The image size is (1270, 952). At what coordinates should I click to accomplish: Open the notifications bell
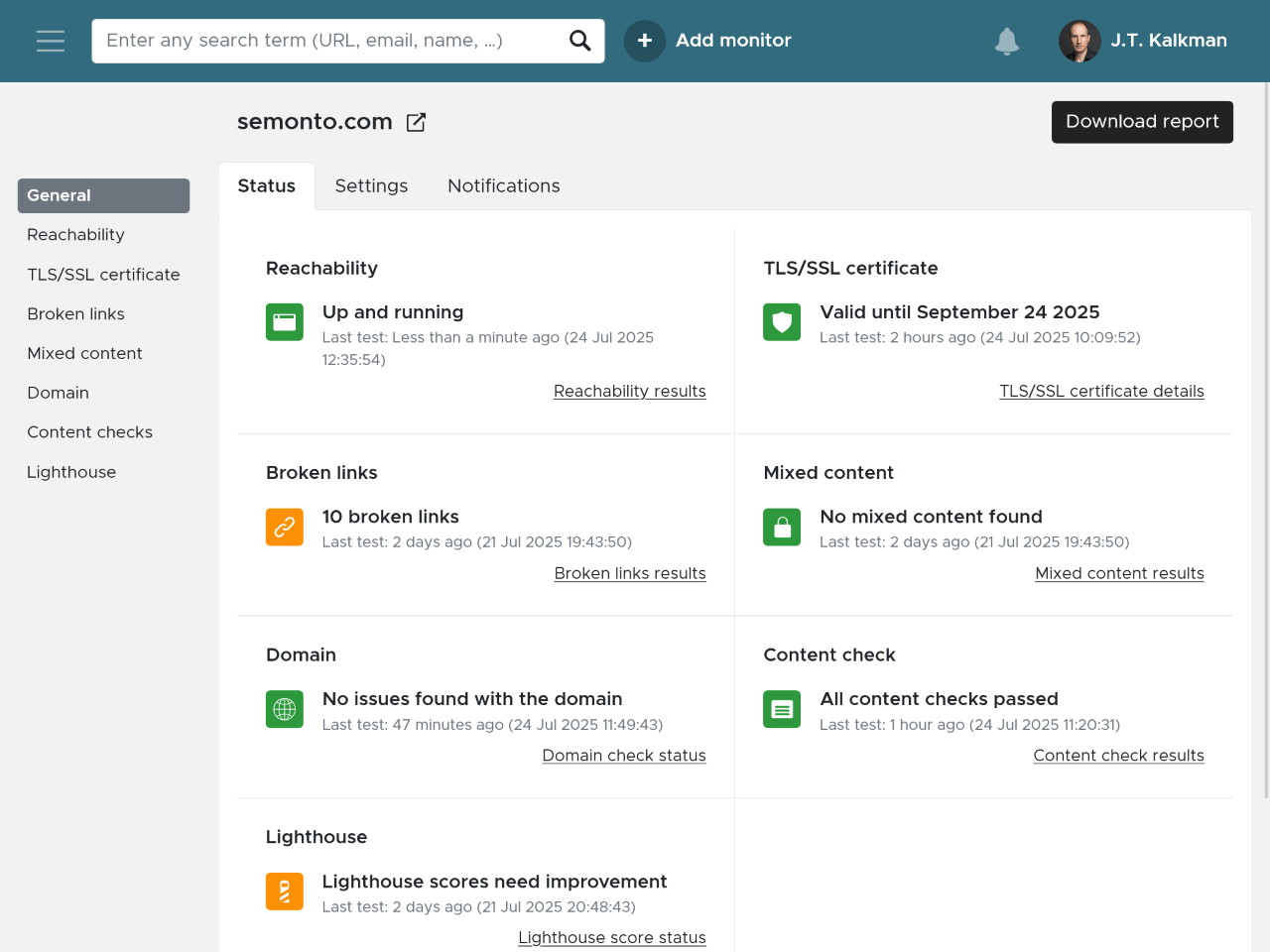1007,41
